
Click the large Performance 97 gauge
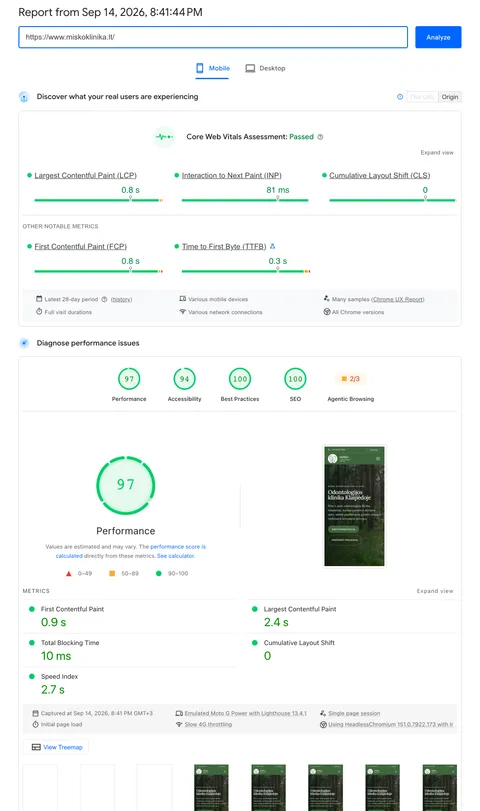pyautogui.click(x=125, y=485)
